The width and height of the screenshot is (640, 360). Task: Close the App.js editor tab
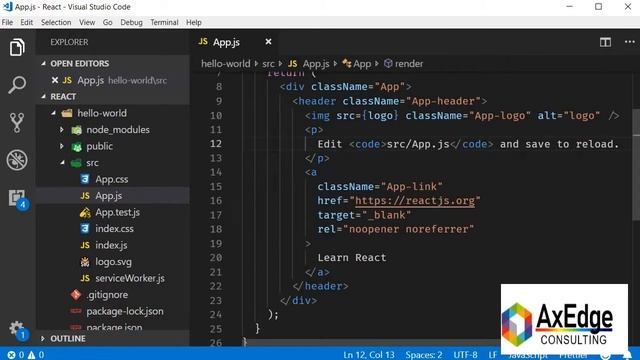[x=268, y=42]
